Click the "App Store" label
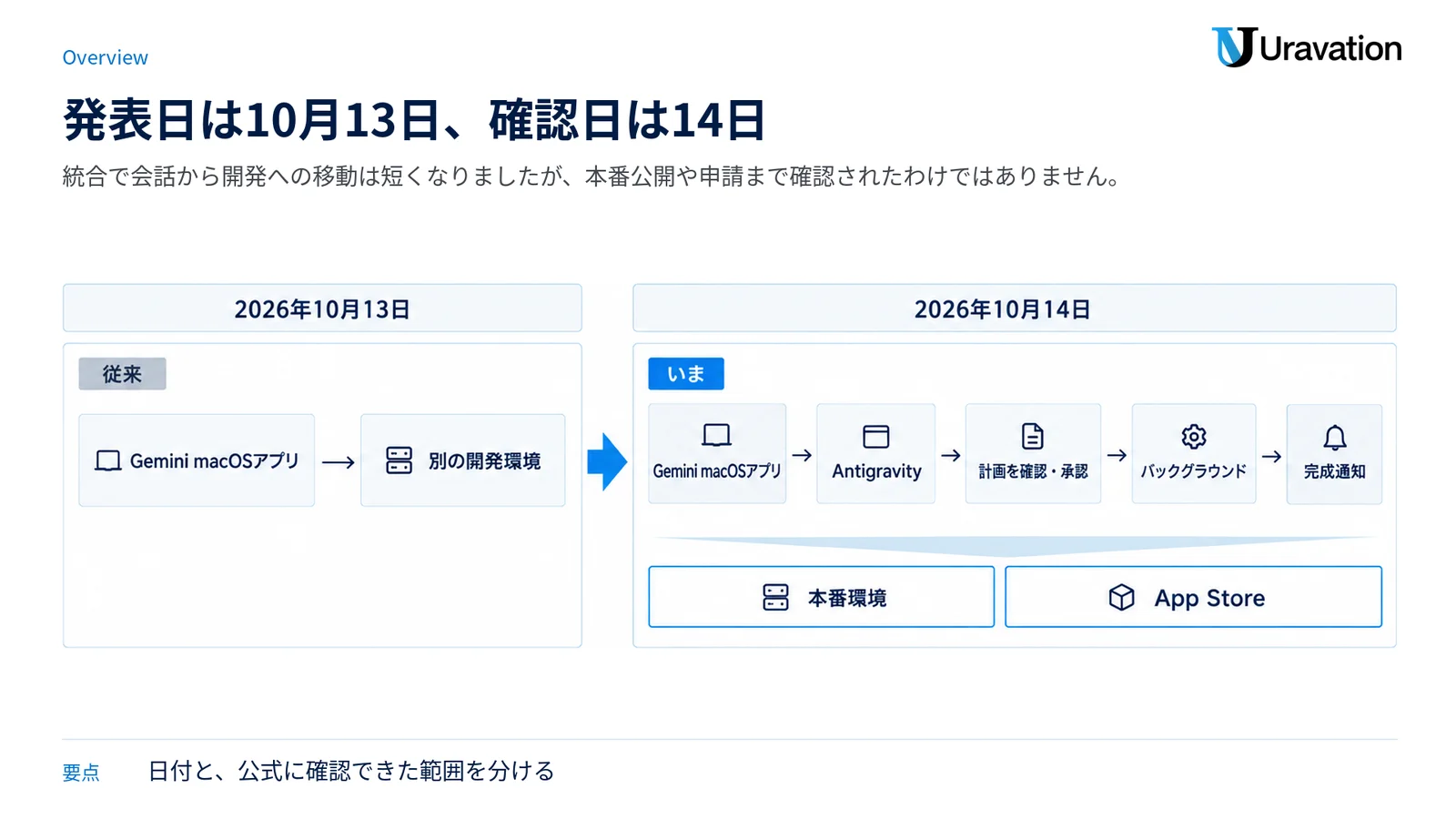 tap(1209, 598)
